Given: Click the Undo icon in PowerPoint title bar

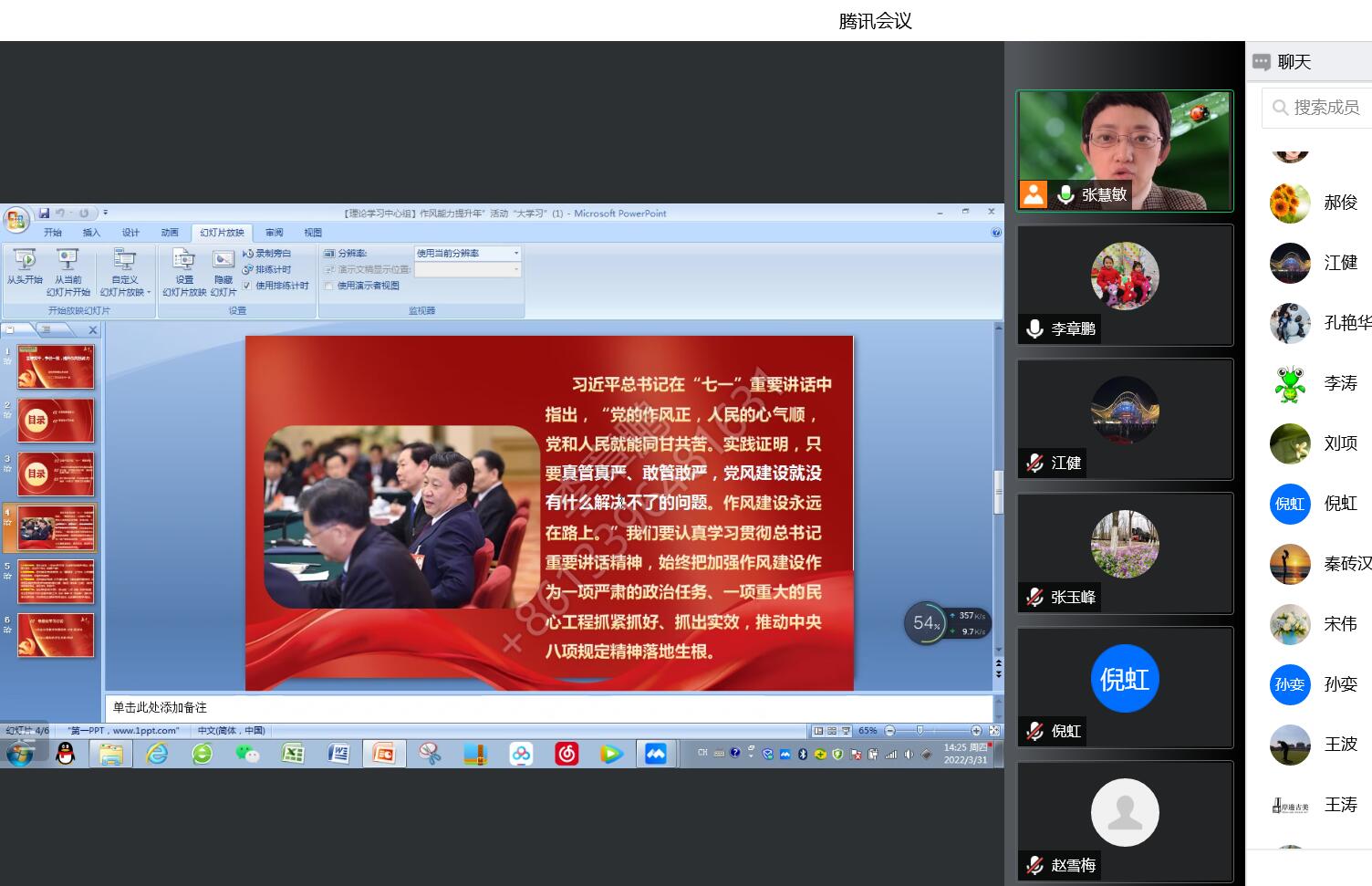Looking at the screenshot, I should coord(60,213).
